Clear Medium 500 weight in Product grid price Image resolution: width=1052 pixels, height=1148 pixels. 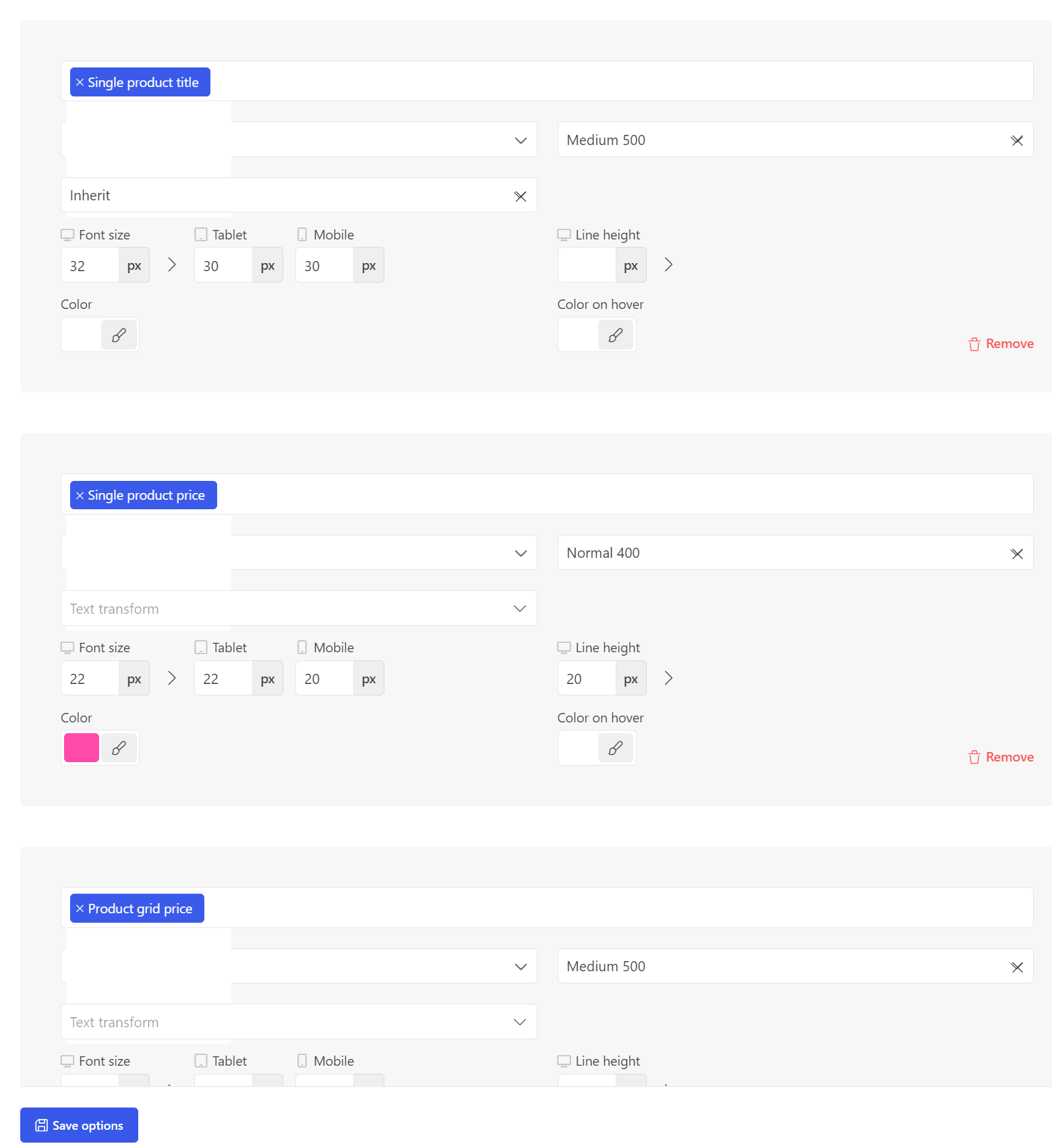[1017, 967]
